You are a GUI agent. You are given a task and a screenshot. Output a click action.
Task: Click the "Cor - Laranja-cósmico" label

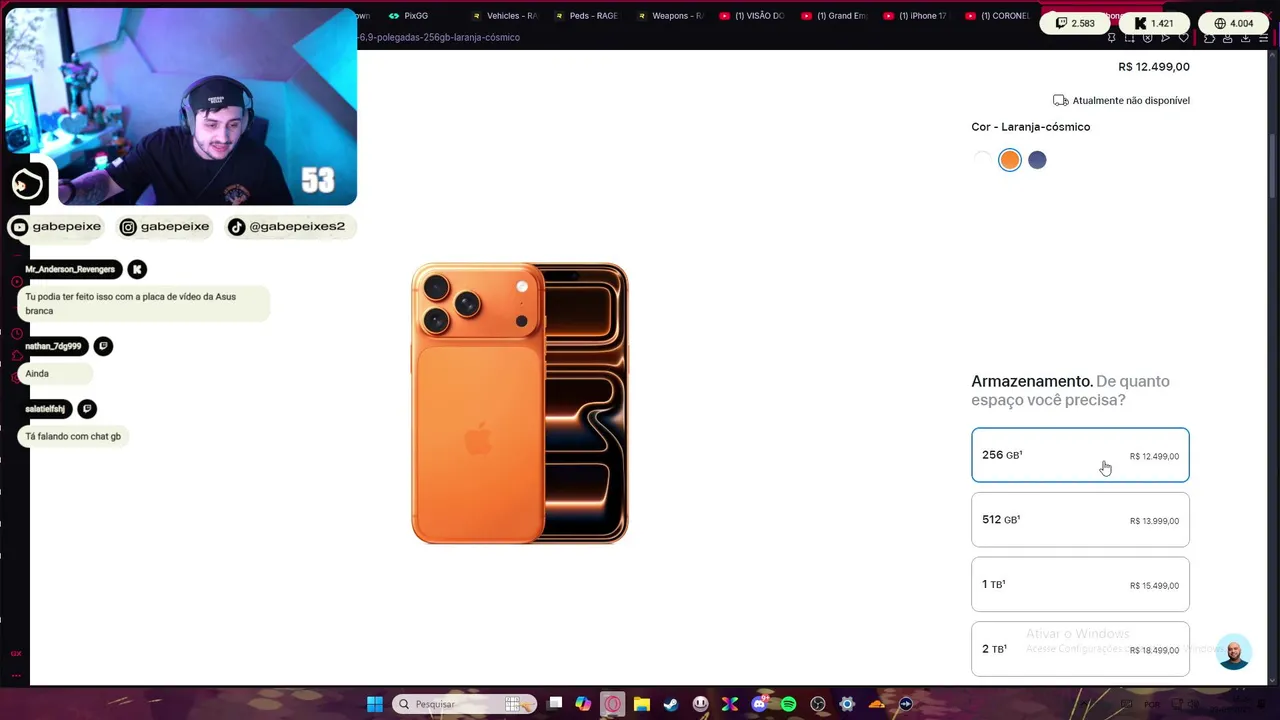coord(1031,127)
